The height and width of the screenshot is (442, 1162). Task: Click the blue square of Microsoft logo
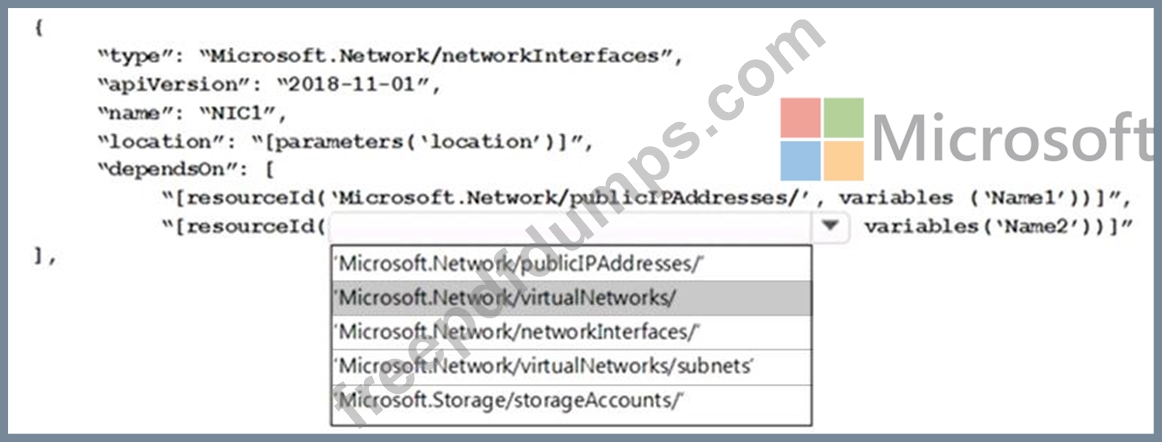tap(800, 160)
